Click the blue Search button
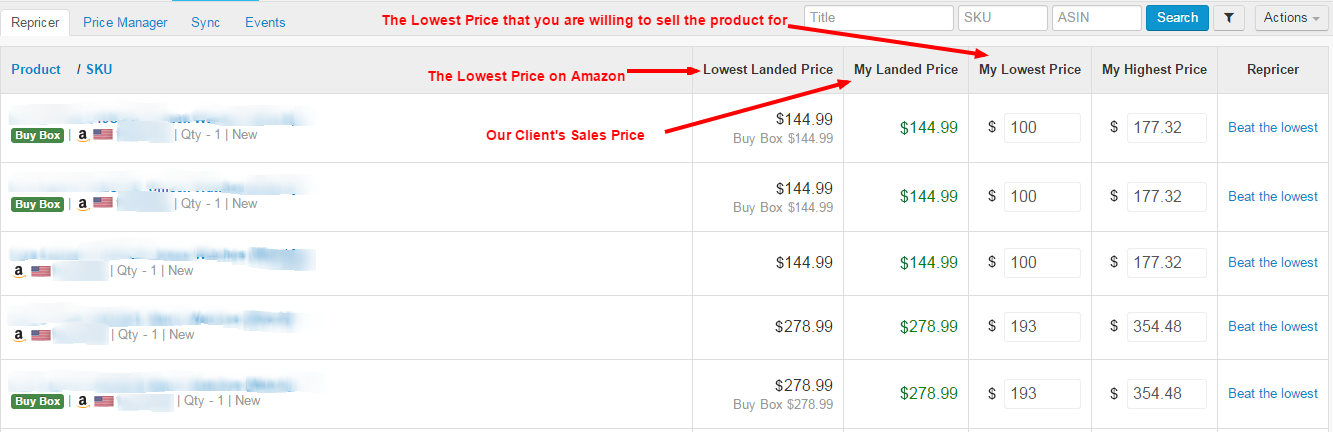 coord(1177,18)
